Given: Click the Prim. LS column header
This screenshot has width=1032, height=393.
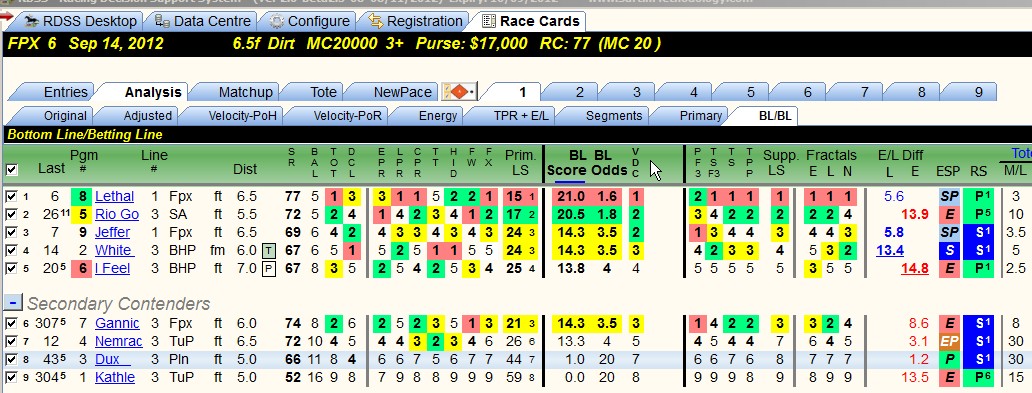Looking at the screenshot, I should (521, 162).
